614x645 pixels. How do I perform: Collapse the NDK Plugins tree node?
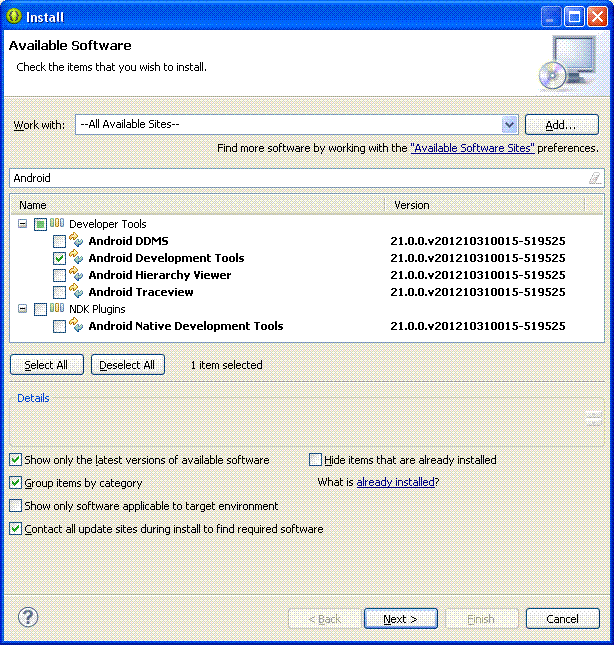pos(23,309)
